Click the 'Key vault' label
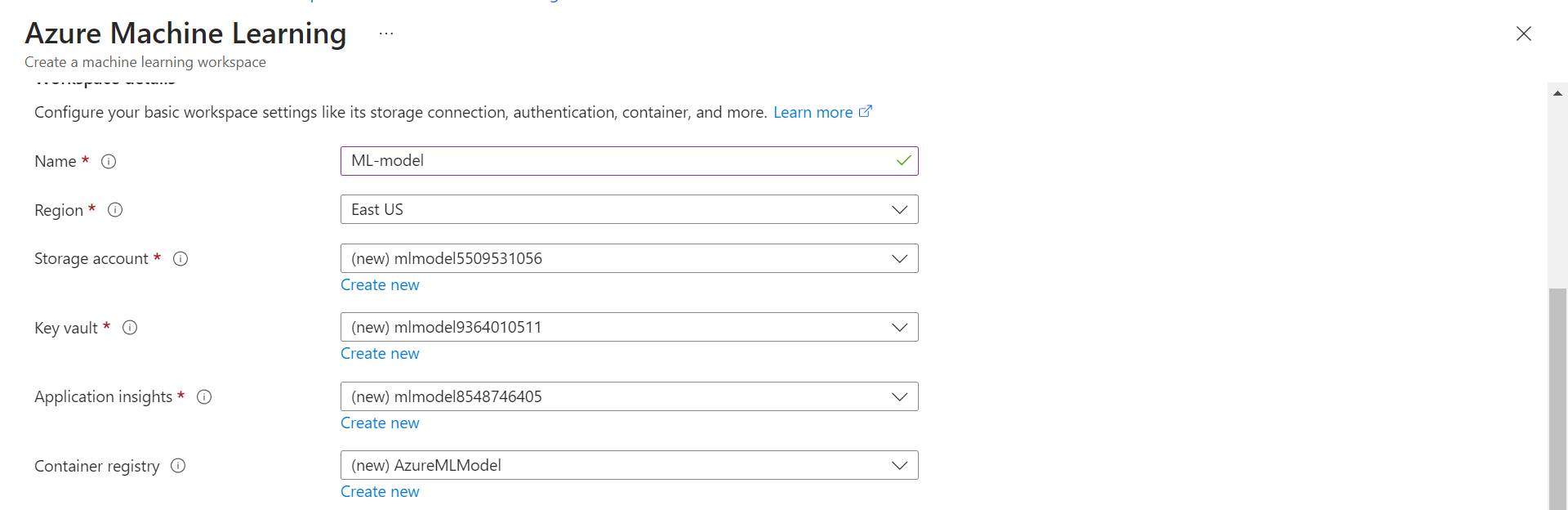 coord(66,328)
